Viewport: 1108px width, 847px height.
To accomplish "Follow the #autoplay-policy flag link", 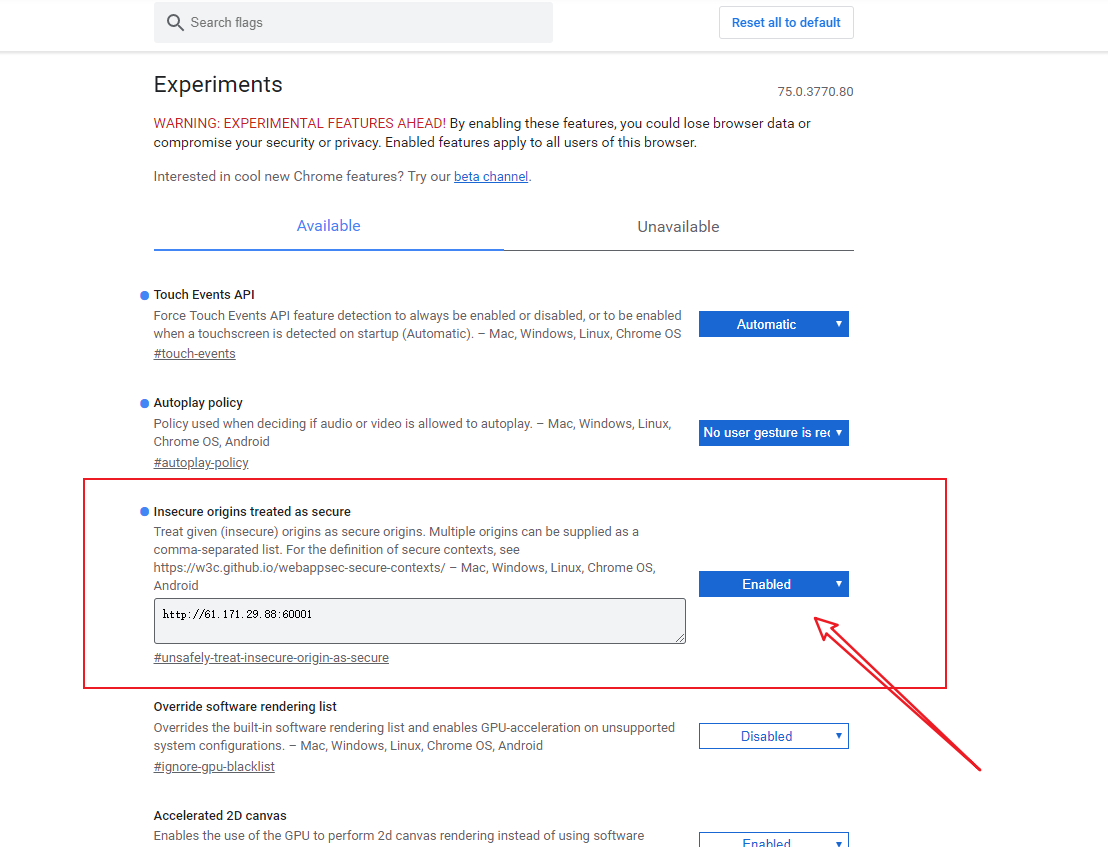I will click(x=200, y=462).
